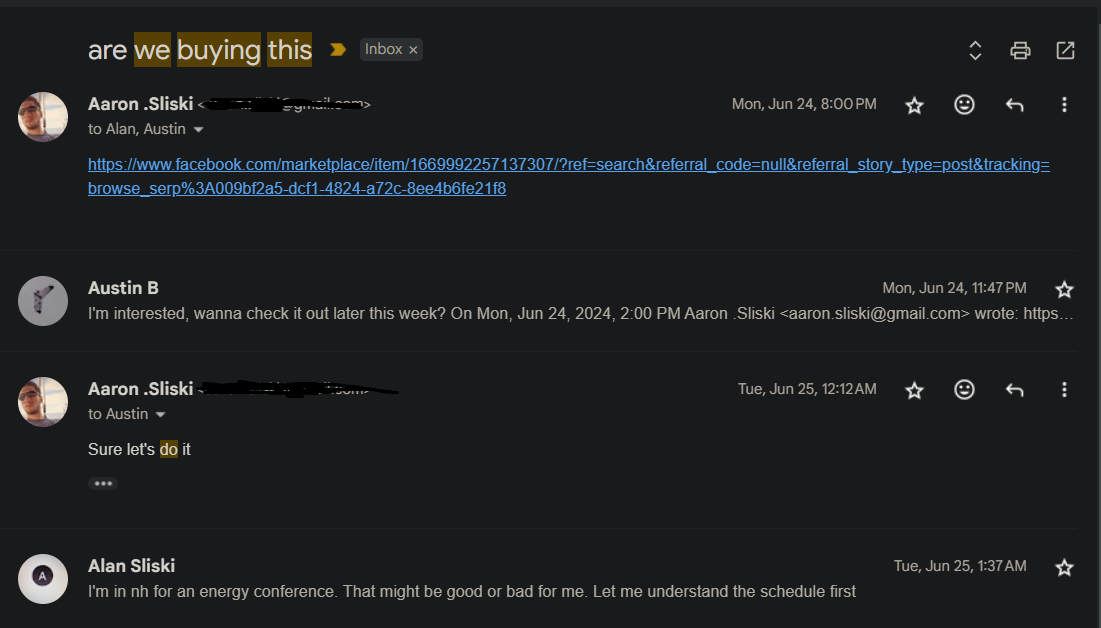Screen dimensions: 1101x628
Task: Add emoji reaction to Aaron's first message
Action: click(964, 105)
